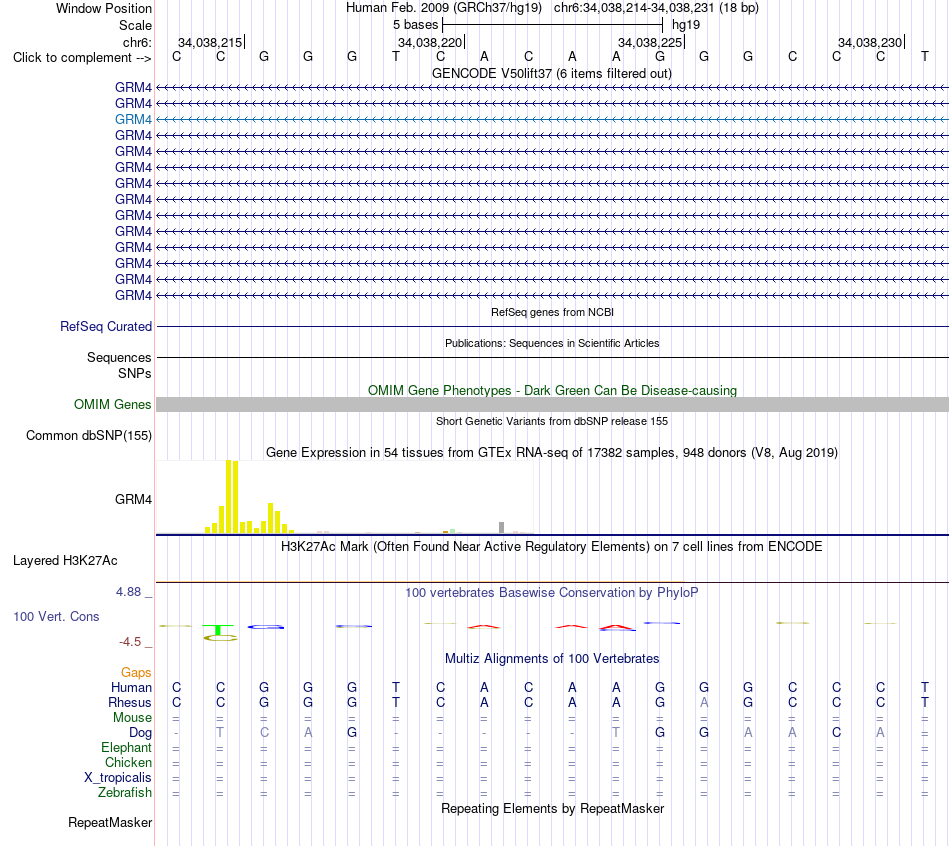Click the 'Window Position' label
Screen dimensions: 950x846
104,8
